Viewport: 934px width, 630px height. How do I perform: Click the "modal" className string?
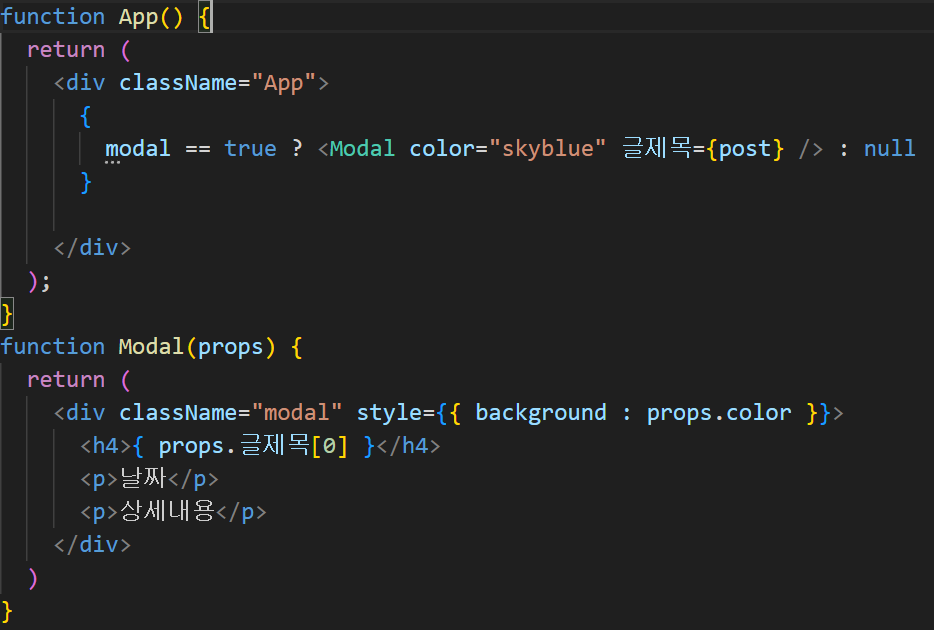click(x=297, y=413)
